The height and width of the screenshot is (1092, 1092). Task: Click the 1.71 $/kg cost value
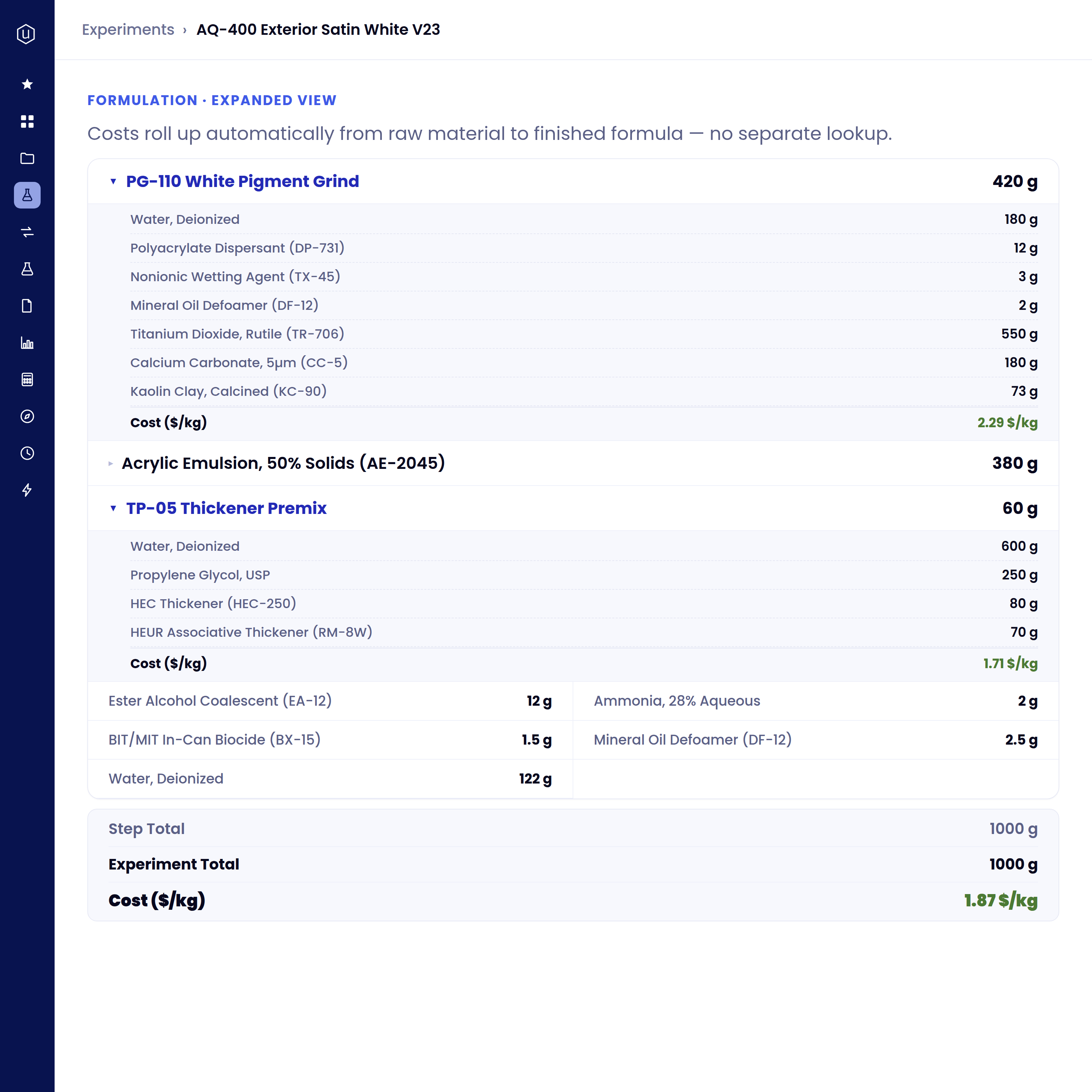(1010, 664)
